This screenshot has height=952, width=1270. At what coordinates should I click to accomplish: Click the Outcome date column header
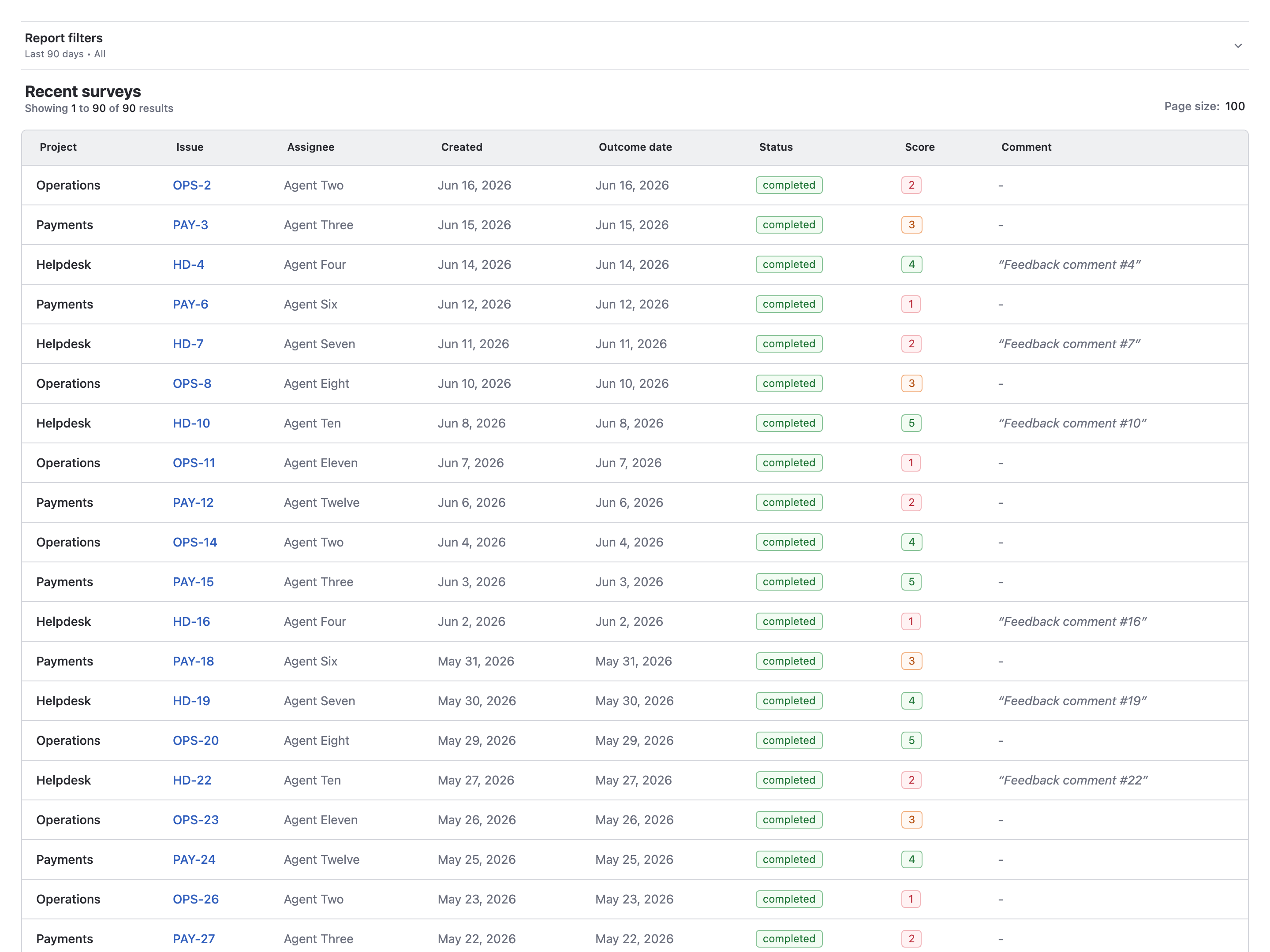click(635, 147)
